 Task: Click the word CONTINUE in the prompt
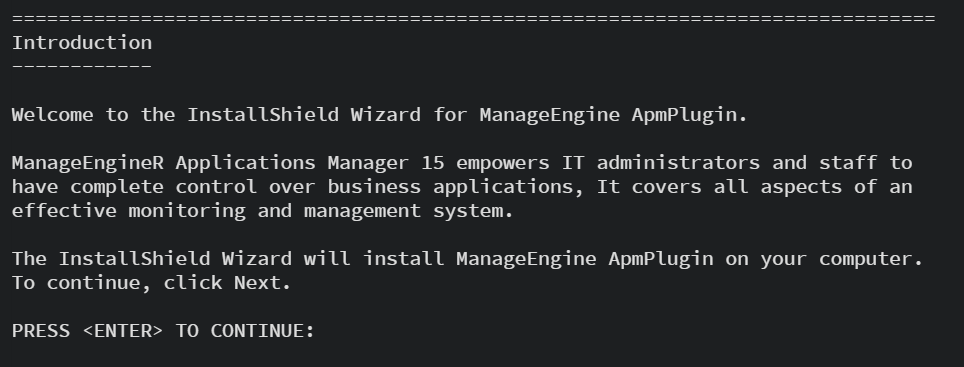tap(257, 331)
